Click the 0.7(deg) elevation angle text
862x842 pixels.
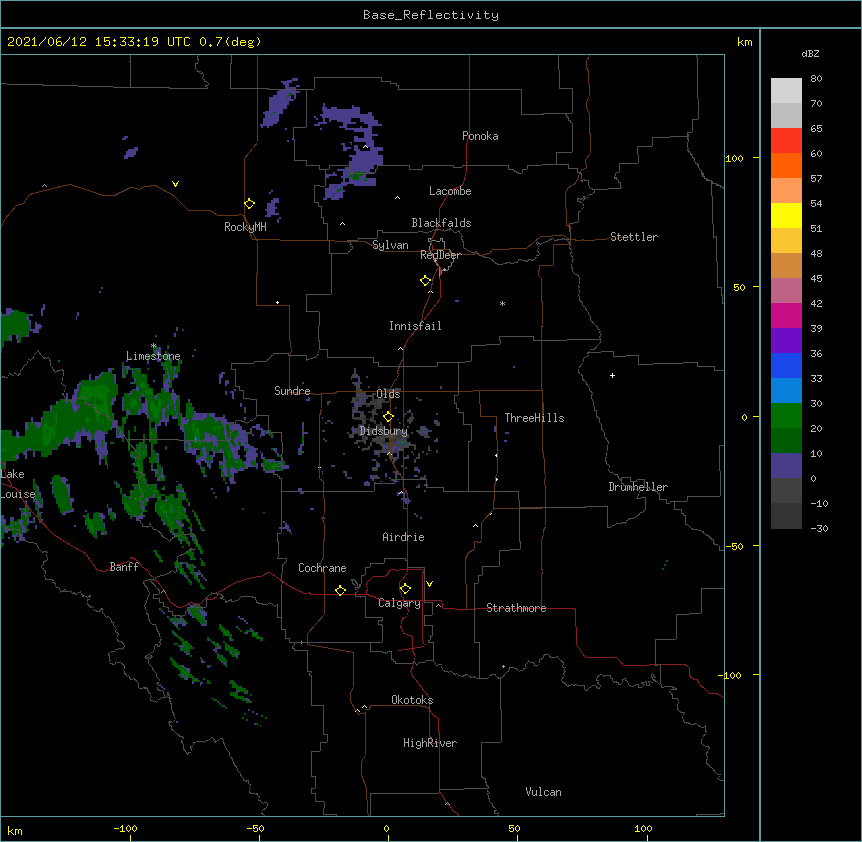[x=230, y=42]
